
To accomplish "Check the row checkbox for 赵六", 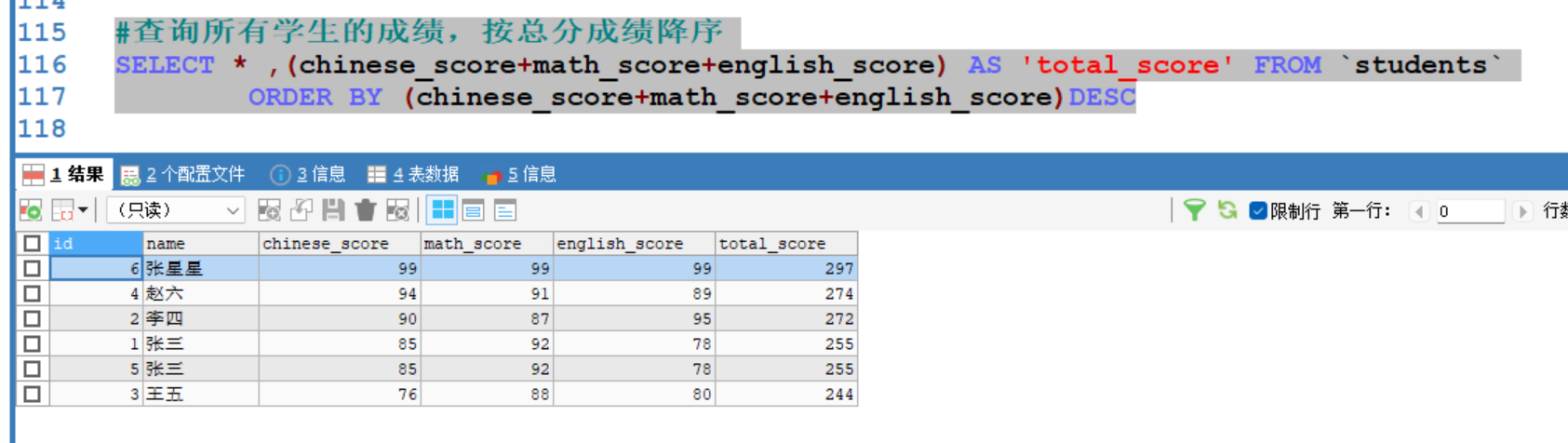I will pos(33,293).
